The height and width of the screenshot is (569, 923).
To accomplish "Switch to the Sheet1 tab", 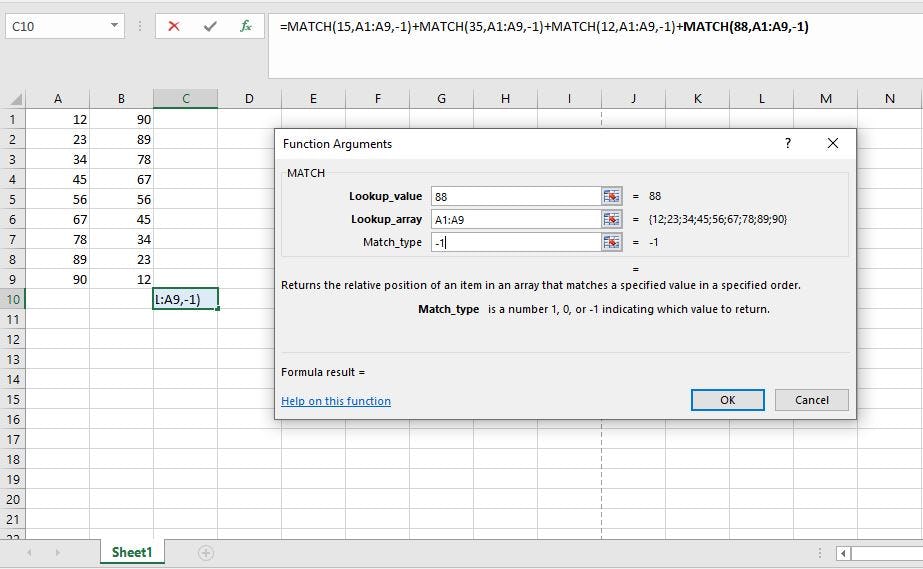I will tap(132, 553).
